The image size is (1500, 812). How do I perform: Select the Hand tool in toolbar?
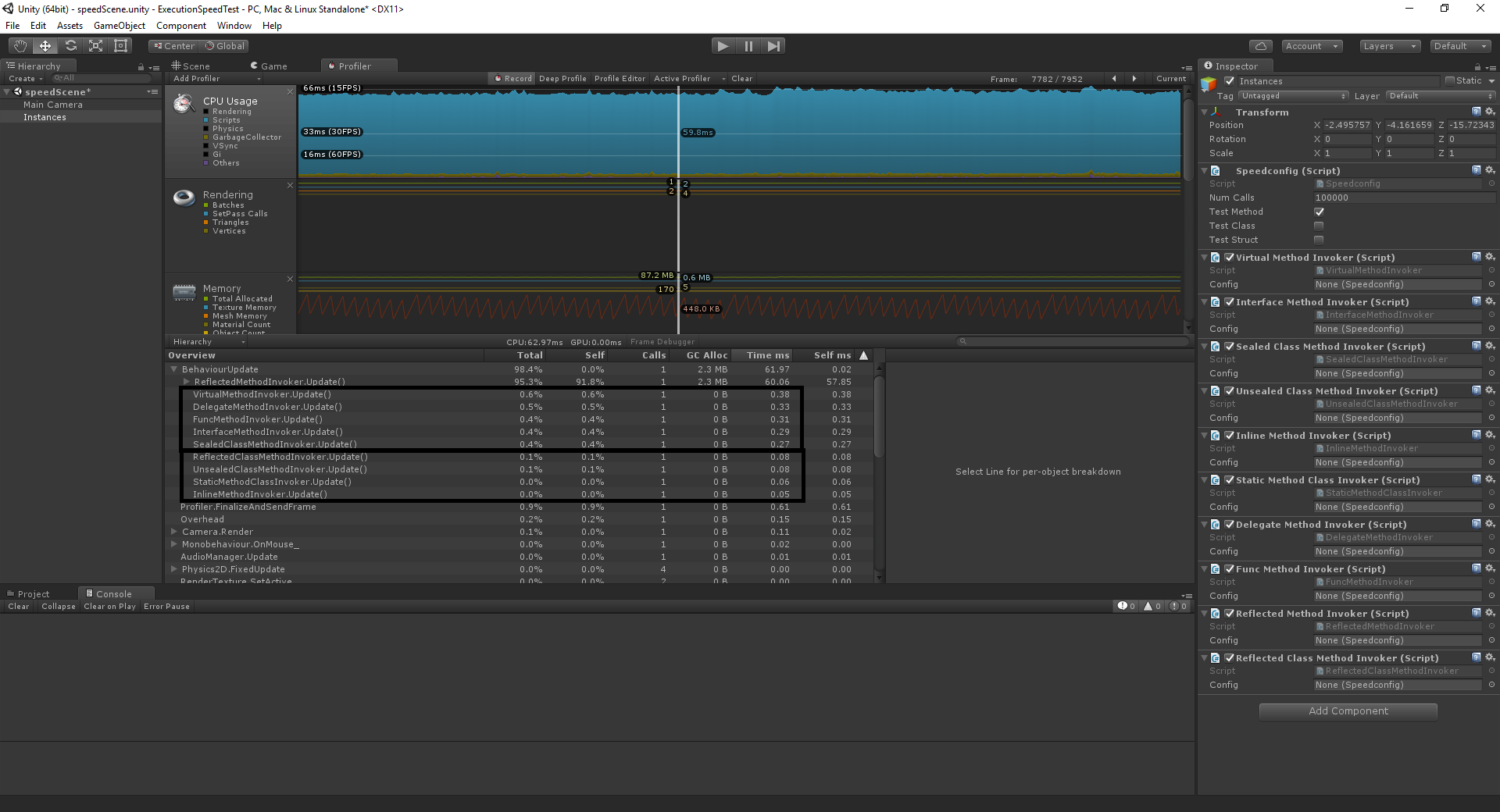click(20, 46)
